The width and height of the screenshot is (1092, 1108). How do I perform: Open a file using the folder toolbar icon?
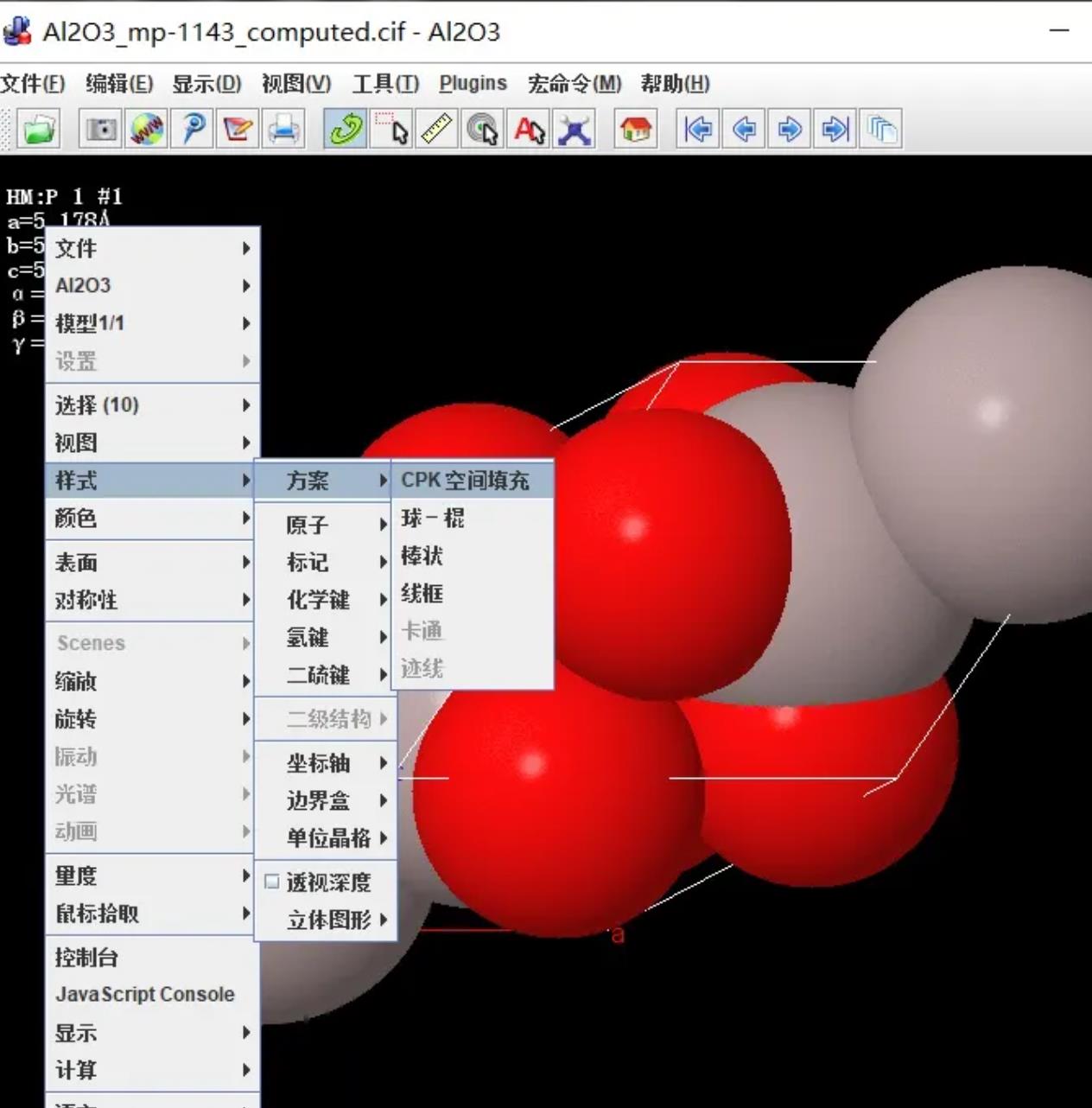click(38, 130)
